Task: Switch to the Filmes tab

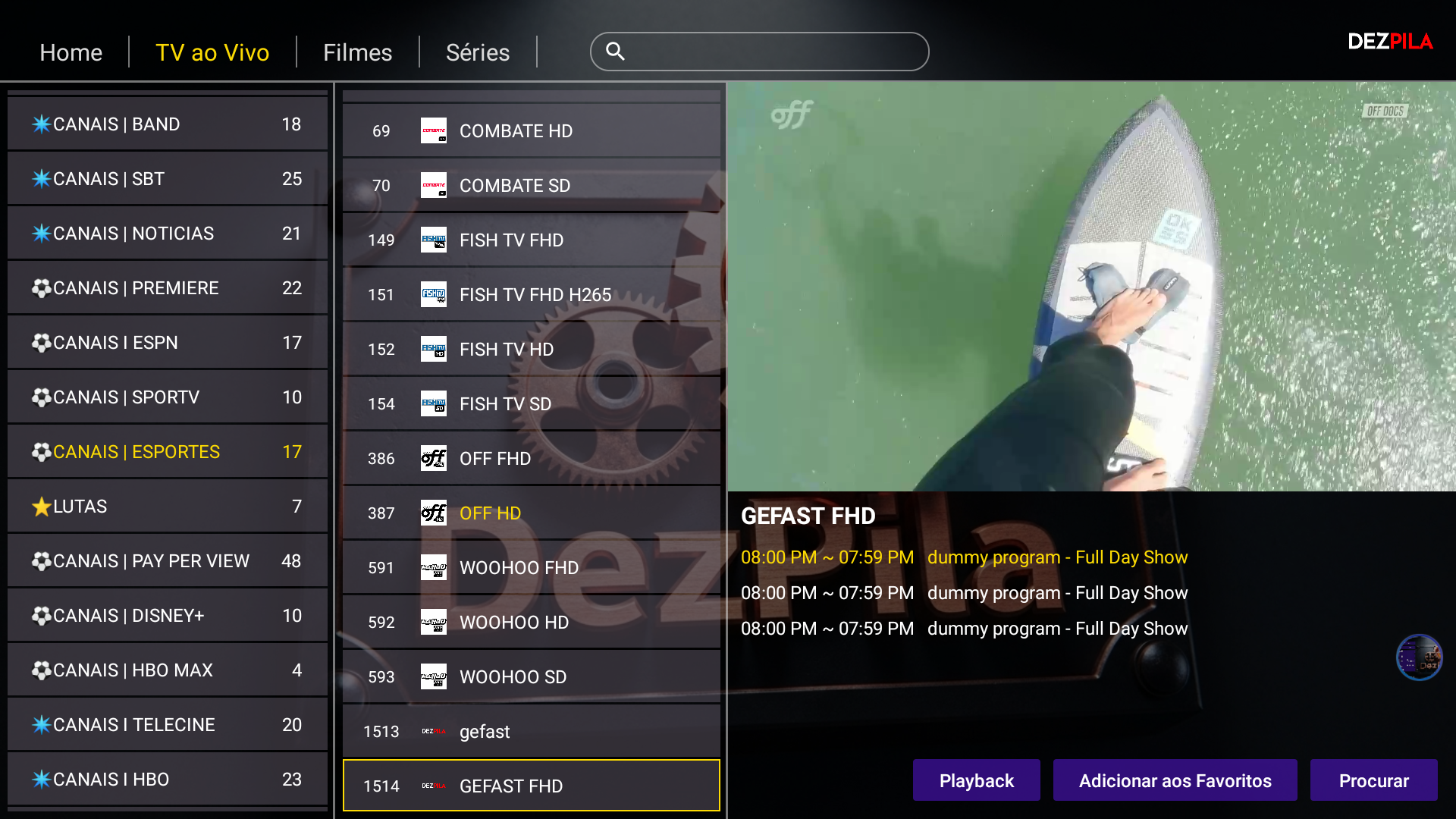Action: 357,52
